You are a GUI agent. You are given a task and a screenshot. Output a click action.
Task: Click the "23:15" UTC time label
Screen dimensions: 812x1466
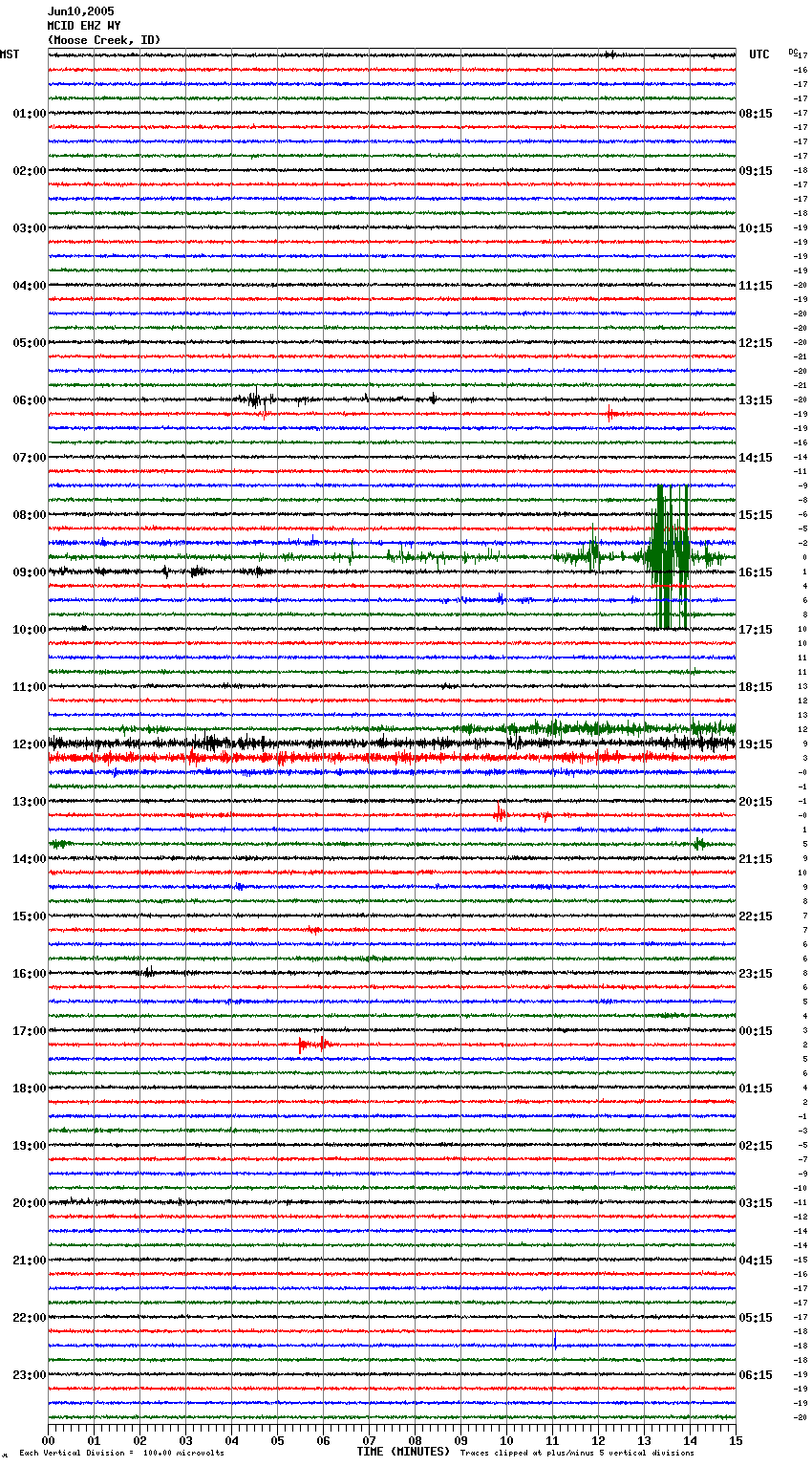click(x=756, y=974)
